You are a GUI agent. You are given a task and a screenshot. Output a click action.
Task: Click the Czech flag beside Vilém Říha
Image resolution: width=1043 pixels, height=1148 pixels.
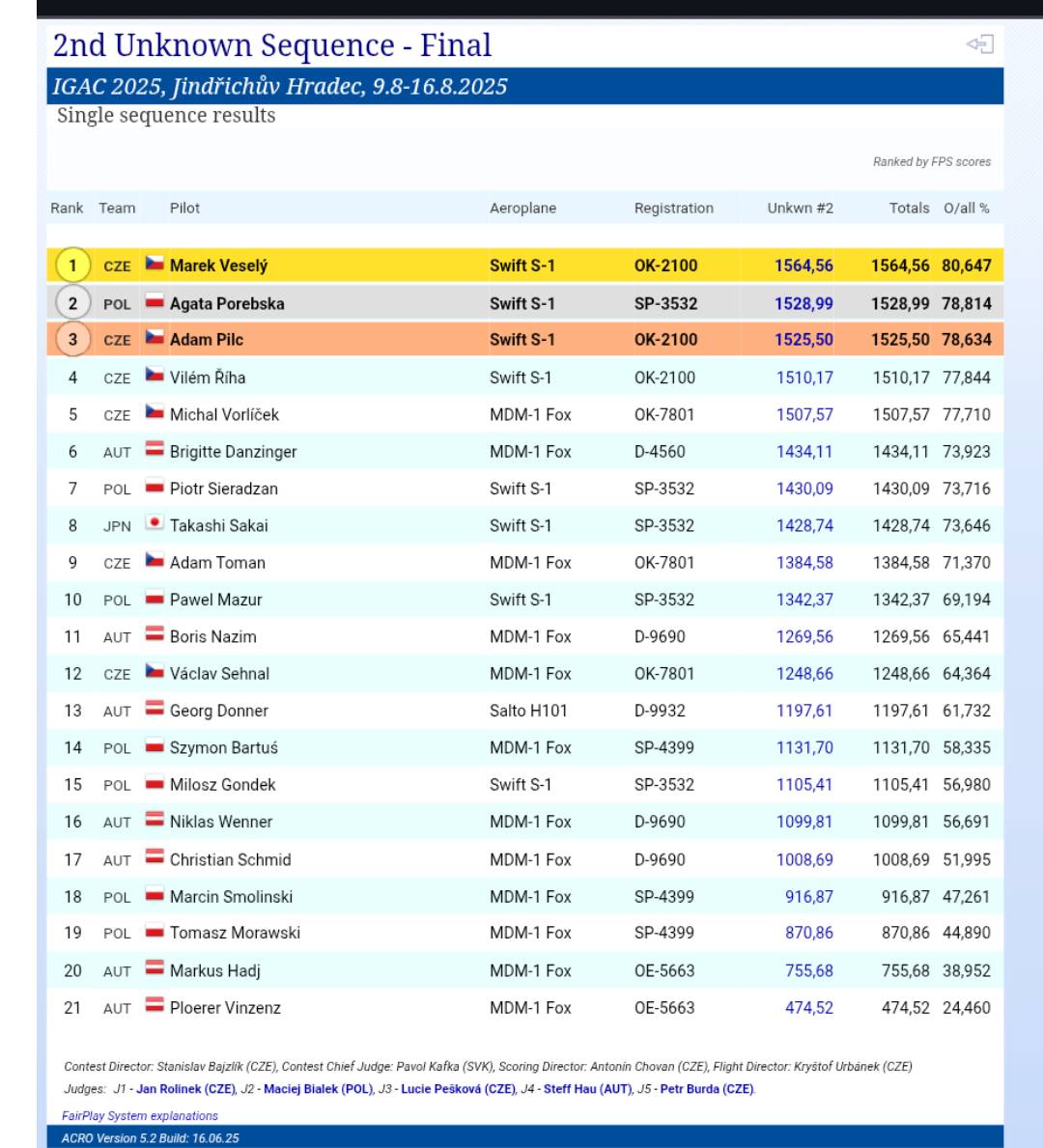(155, 376)
